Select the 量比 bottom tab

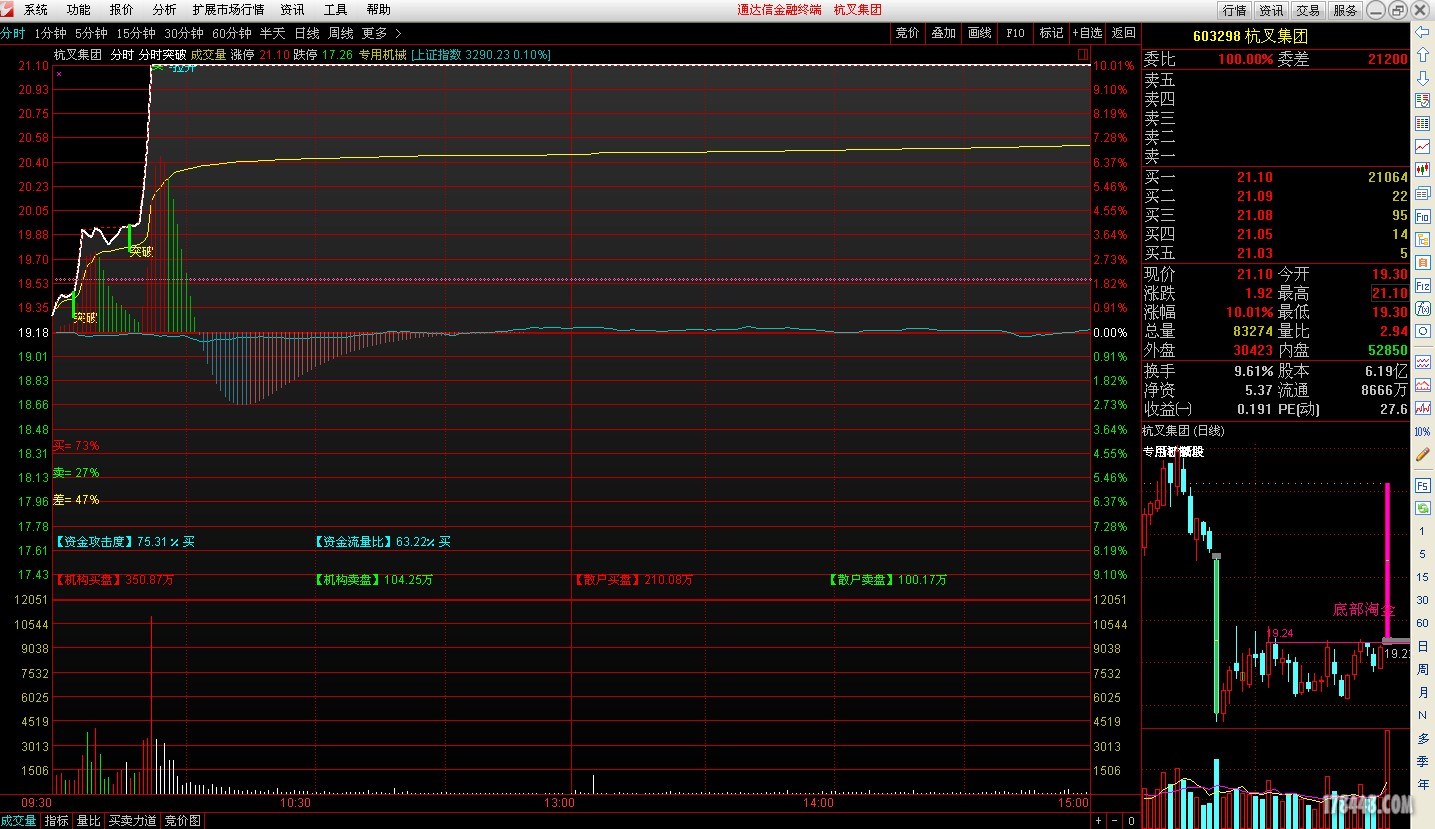click(88, 821)
